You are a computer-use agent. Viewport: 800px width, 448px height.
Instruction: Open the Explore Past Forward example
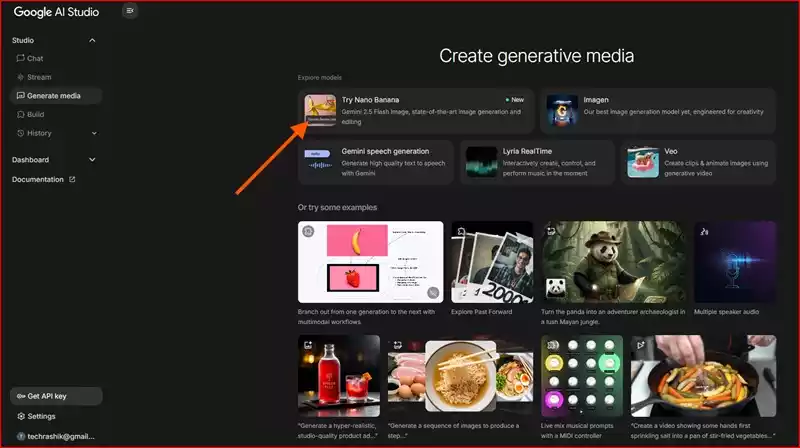(491, 262)
